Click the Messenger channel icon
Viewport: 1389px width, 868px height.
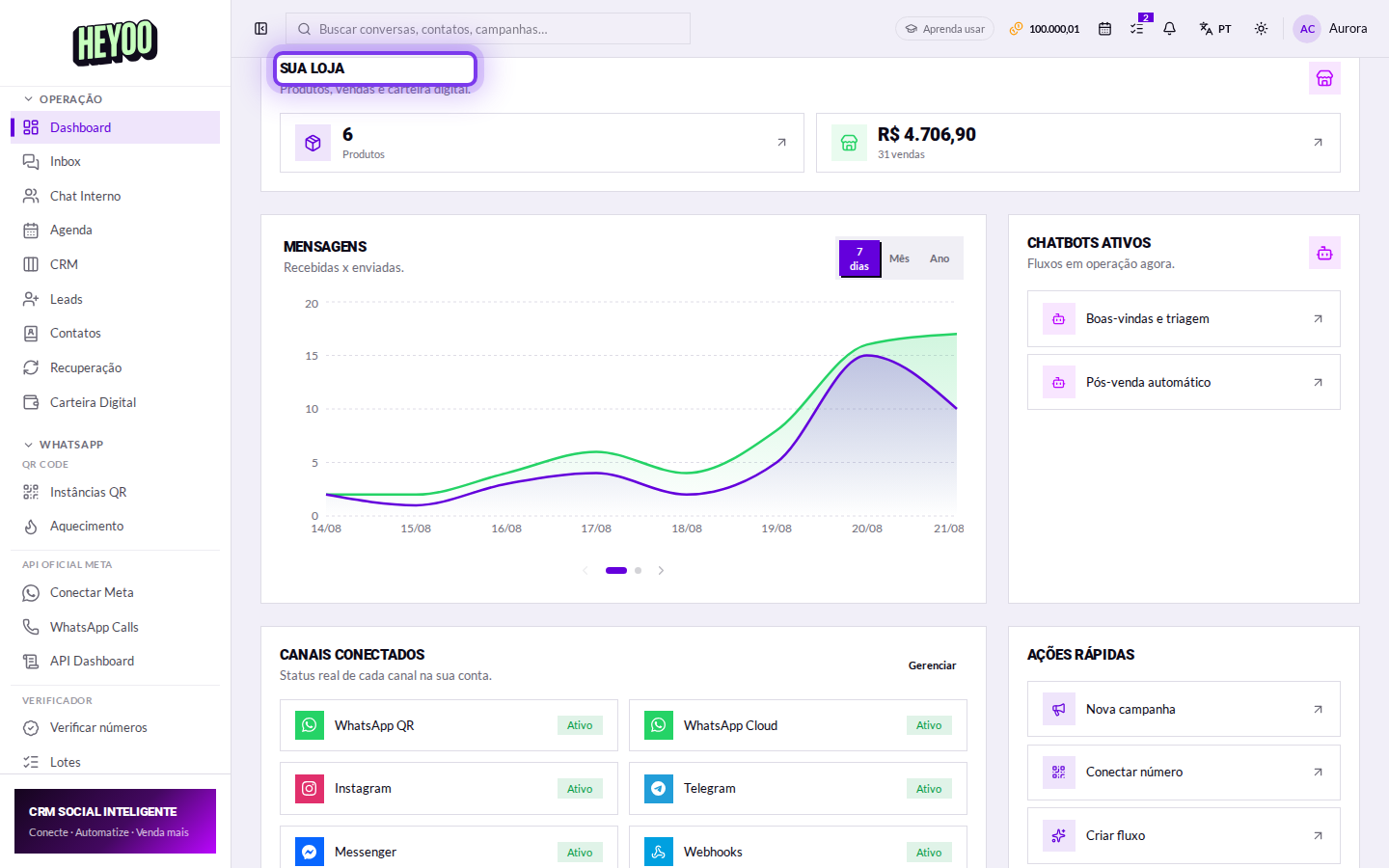coord(310,852)
